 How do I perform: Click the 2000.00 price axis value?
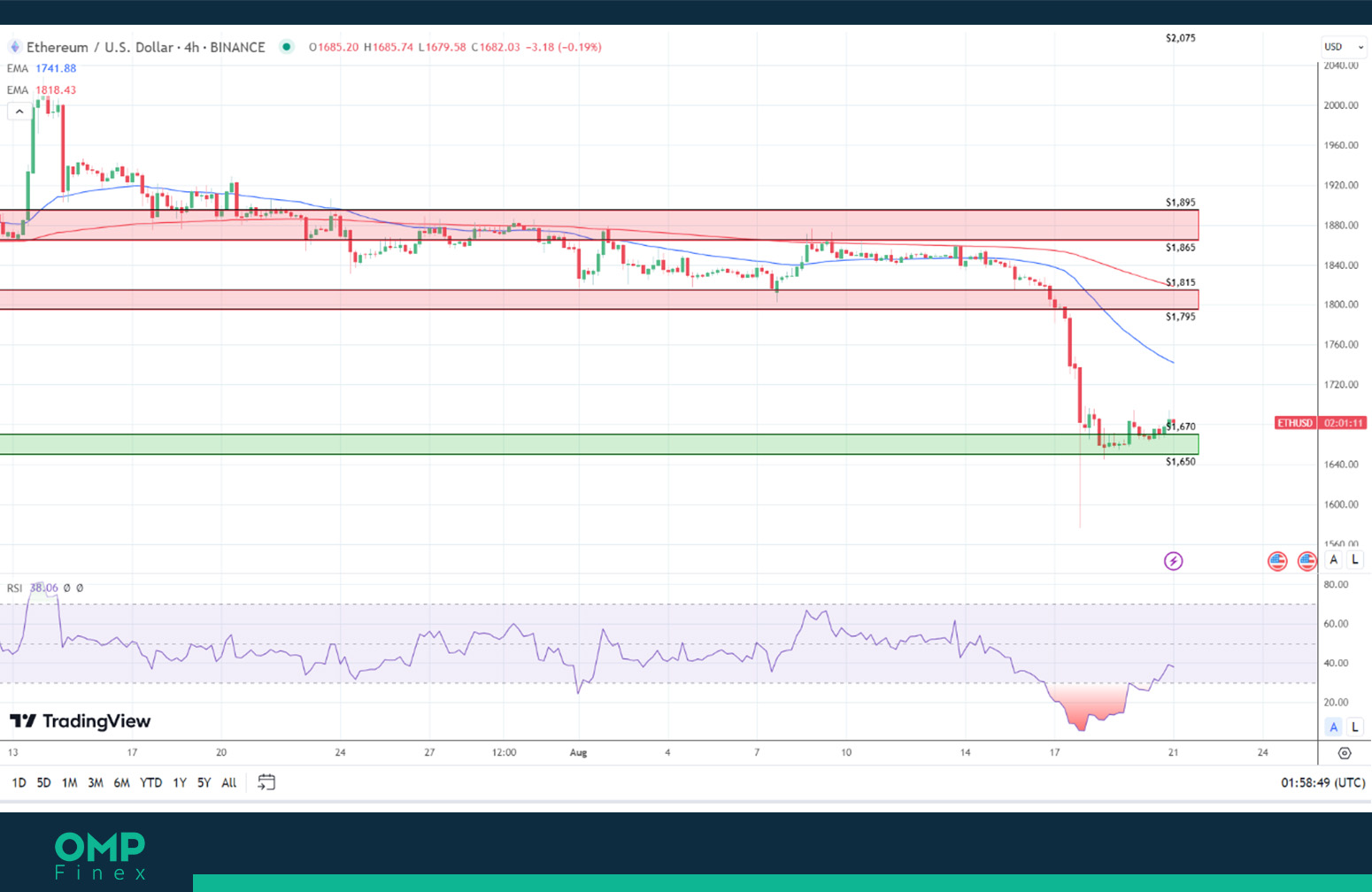pos(1341,105)
